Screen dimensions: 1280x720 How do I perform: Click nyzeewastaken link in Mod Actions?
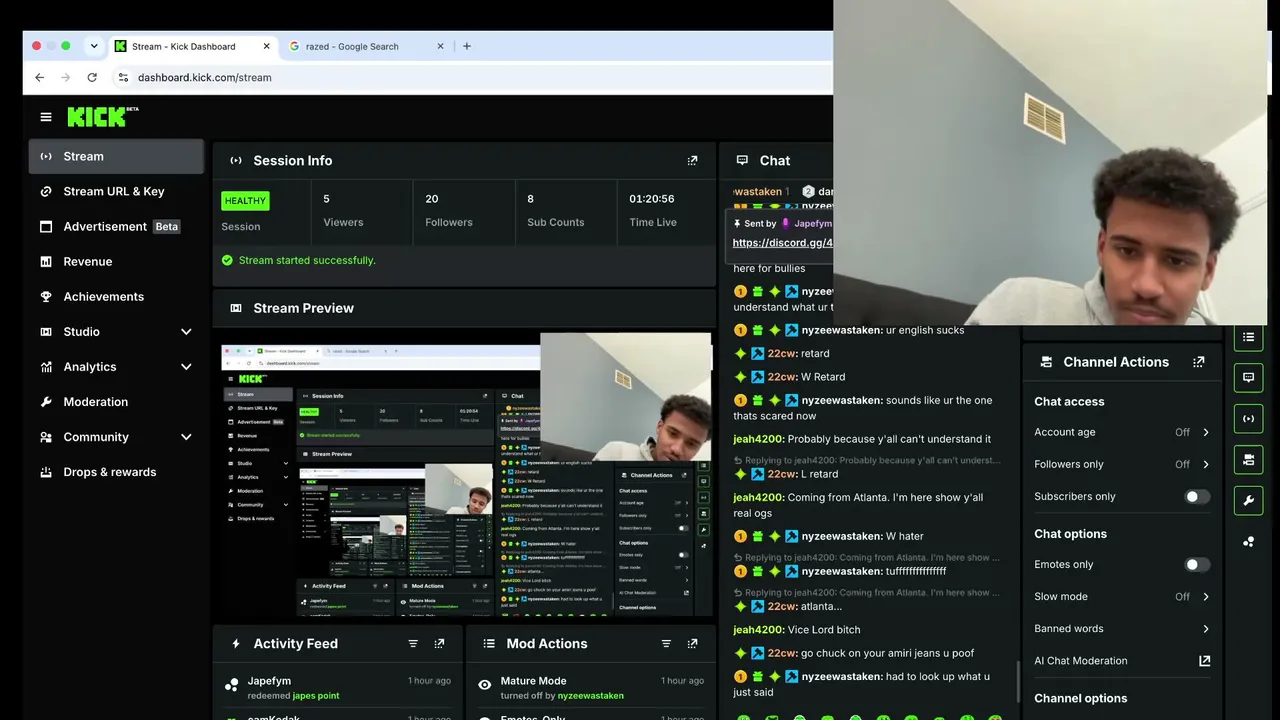click(590, 696)
